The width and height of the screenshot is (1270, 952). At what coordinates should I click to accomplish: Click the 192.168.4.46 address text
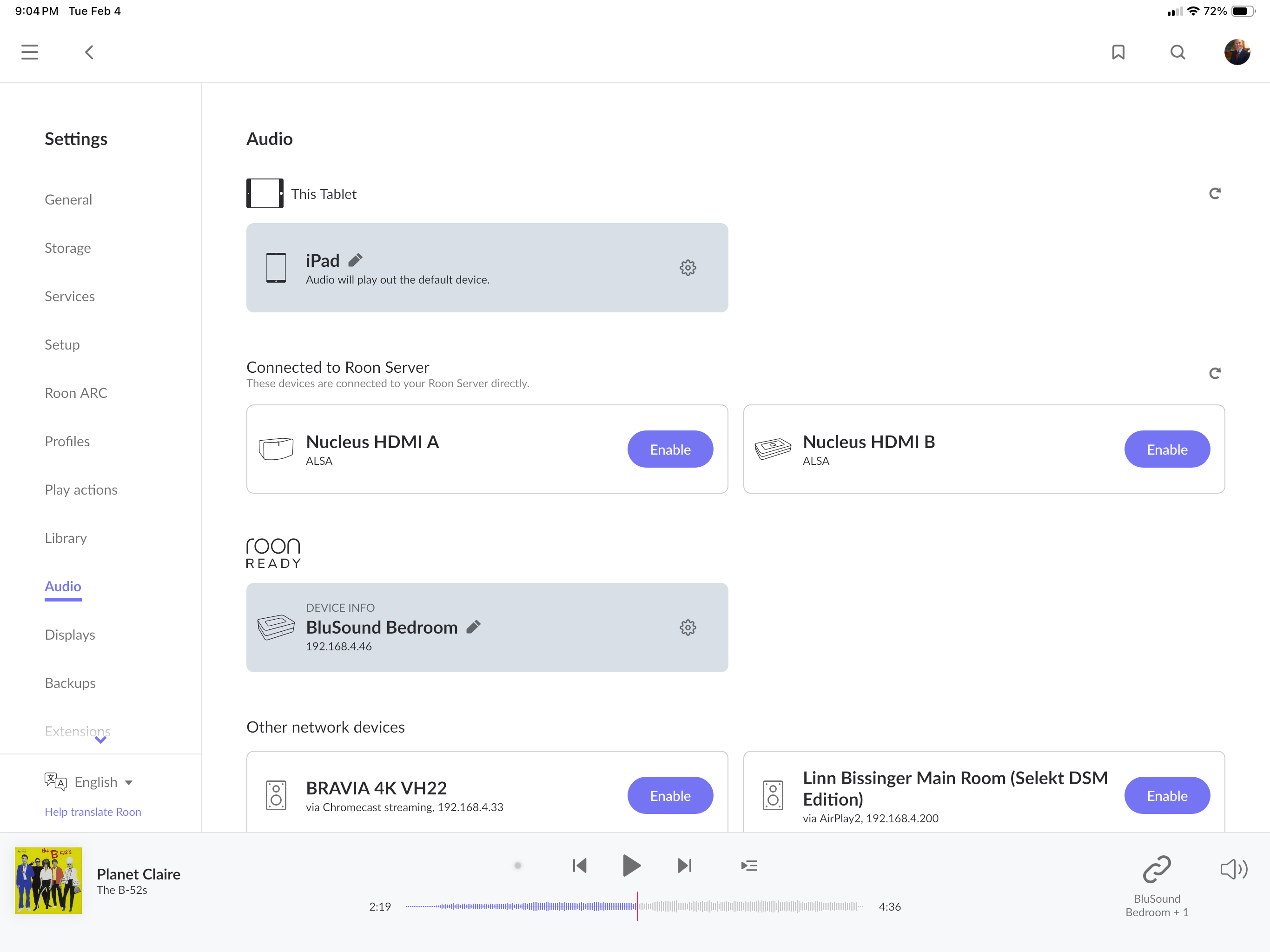[x=339, y=646]
